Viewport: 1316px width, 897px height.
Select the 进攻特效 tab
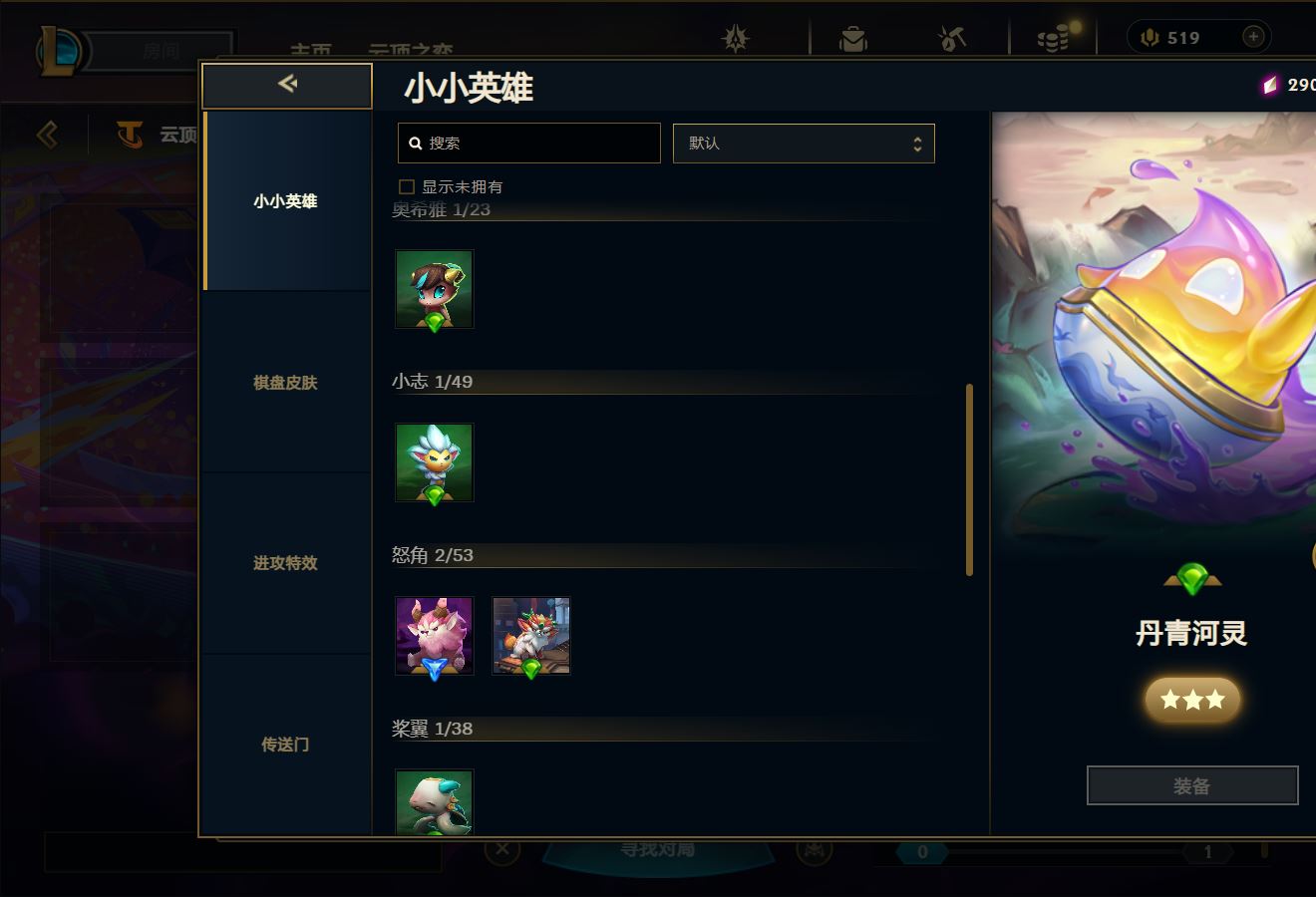click(286, 563)
